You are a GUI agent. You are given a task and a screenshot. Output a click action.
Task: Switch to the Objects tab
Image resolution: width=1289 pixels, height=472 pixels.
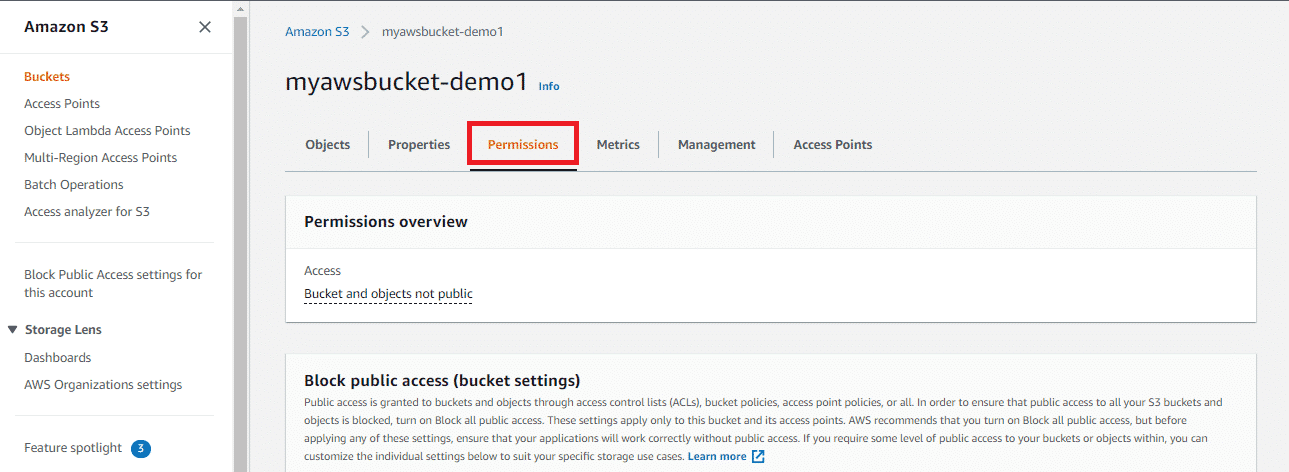pos(327,145)
